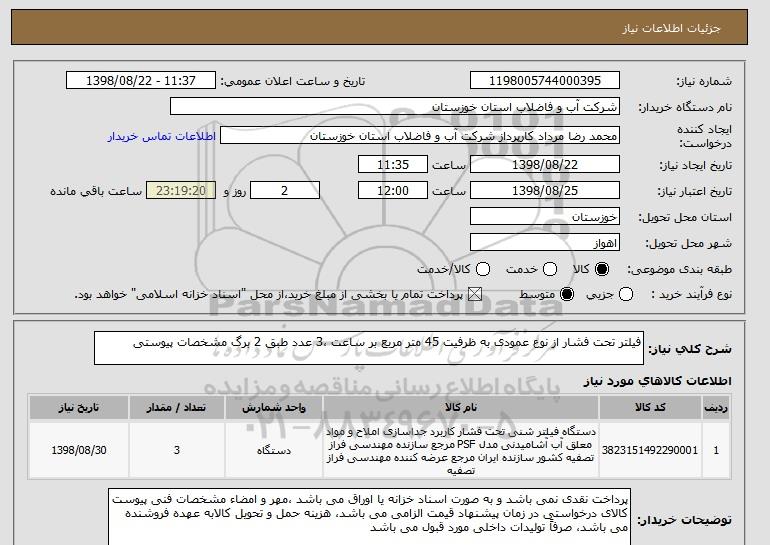Click the creation time field 11:35
The height and width of the screenshot is (545, 770).
[393, 164]
